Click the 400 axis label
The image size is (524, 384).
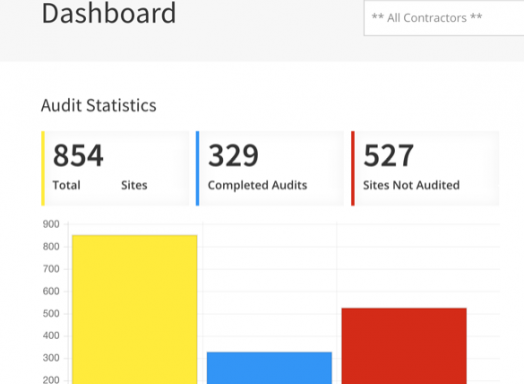coord(51,336)
